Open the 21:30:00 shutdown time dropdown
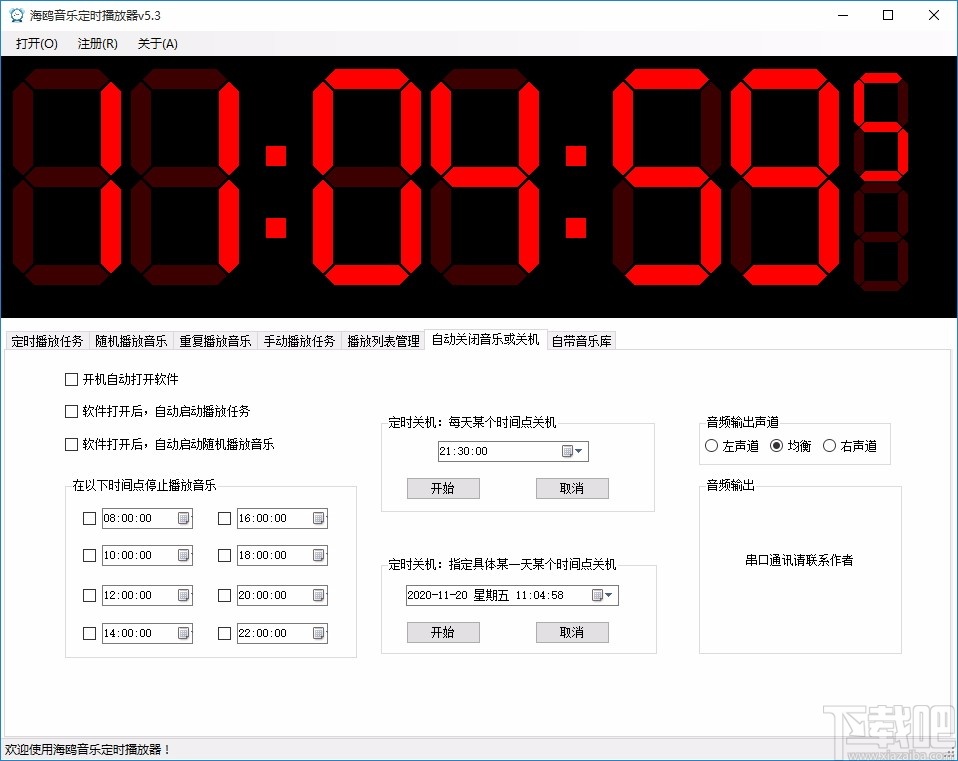Screen dimensions: 958x761 (578, 451)
